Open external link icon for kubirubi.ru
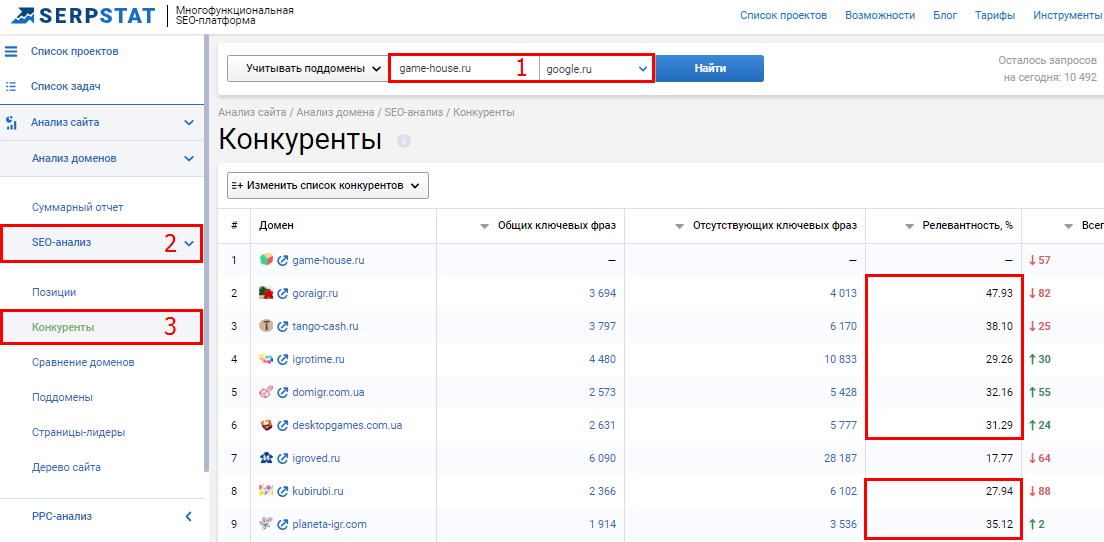 (x=283, y=491)
